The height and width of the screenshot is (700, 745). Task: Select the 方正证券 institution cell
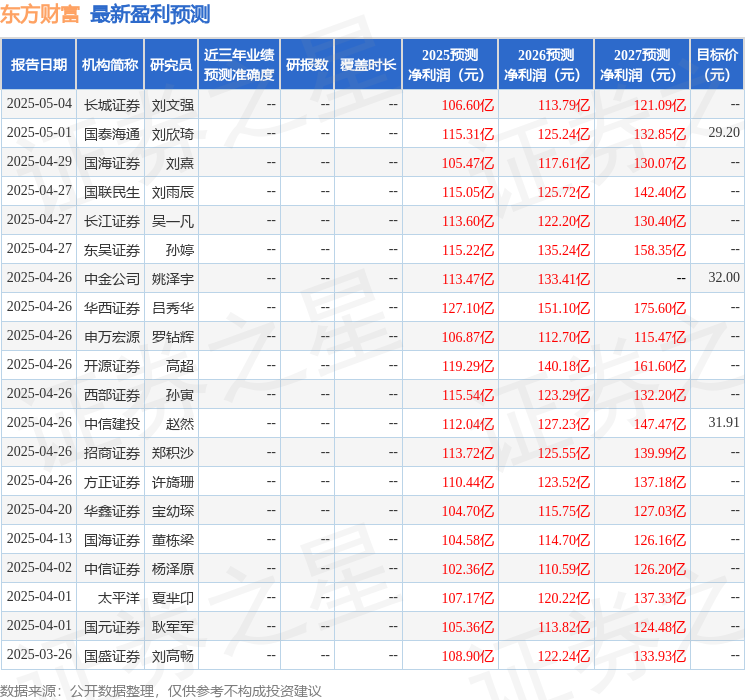(112, 482)
